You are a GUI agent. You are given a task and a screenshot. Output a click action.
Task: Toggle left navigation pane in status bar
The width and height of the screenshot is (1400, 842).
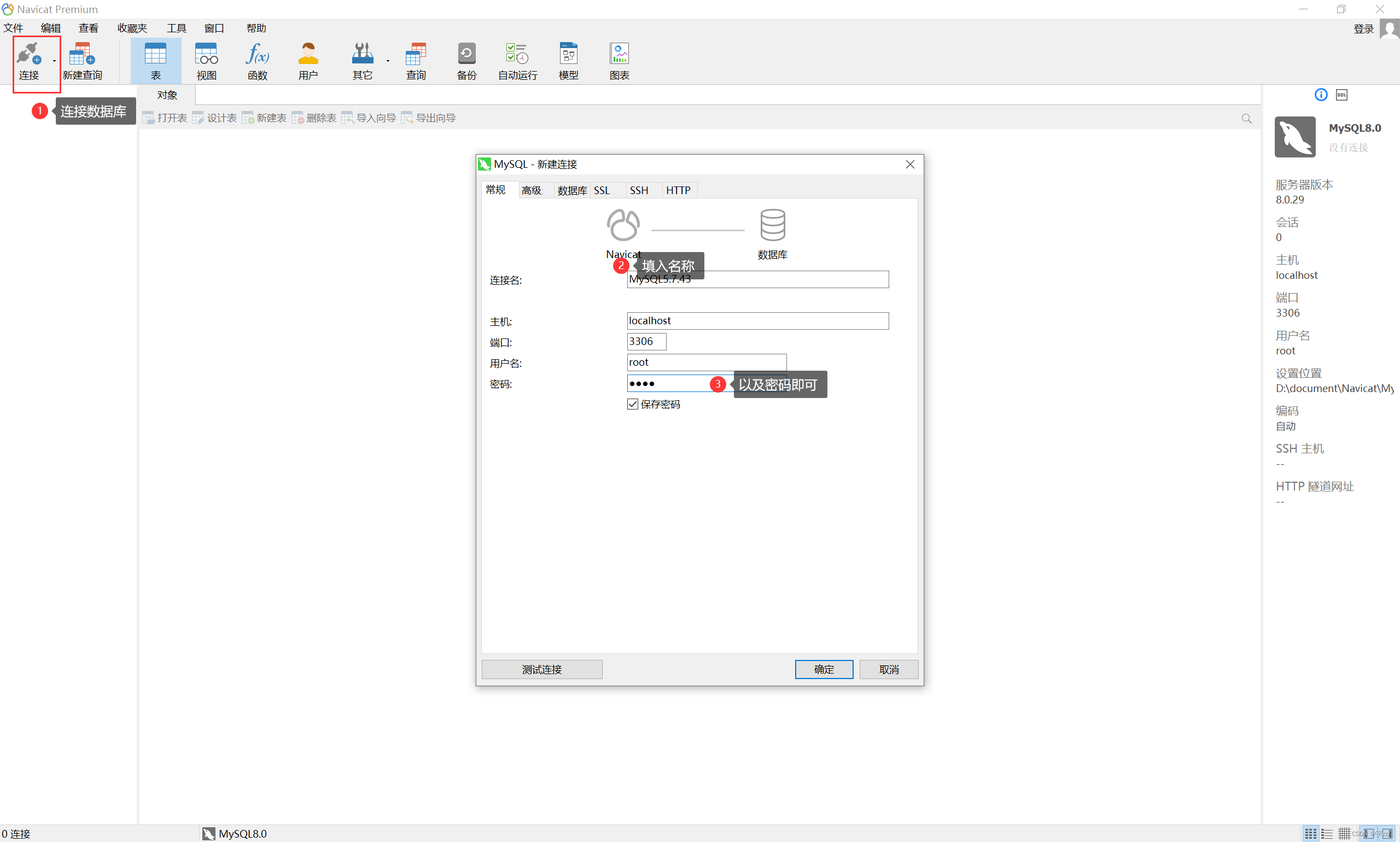[x=1368, y=833]
